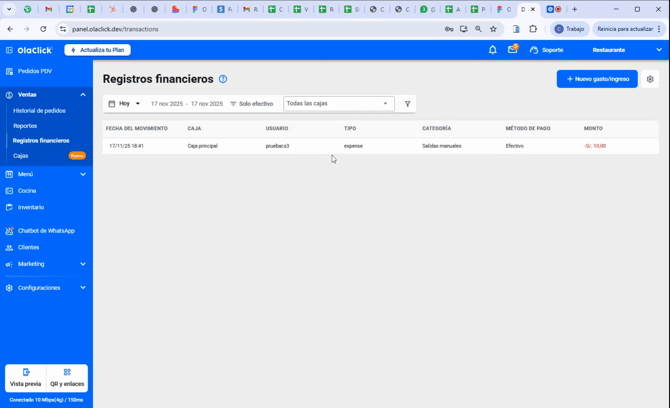Click the Nuevo gasto/ingreso button

coord(597,79)
